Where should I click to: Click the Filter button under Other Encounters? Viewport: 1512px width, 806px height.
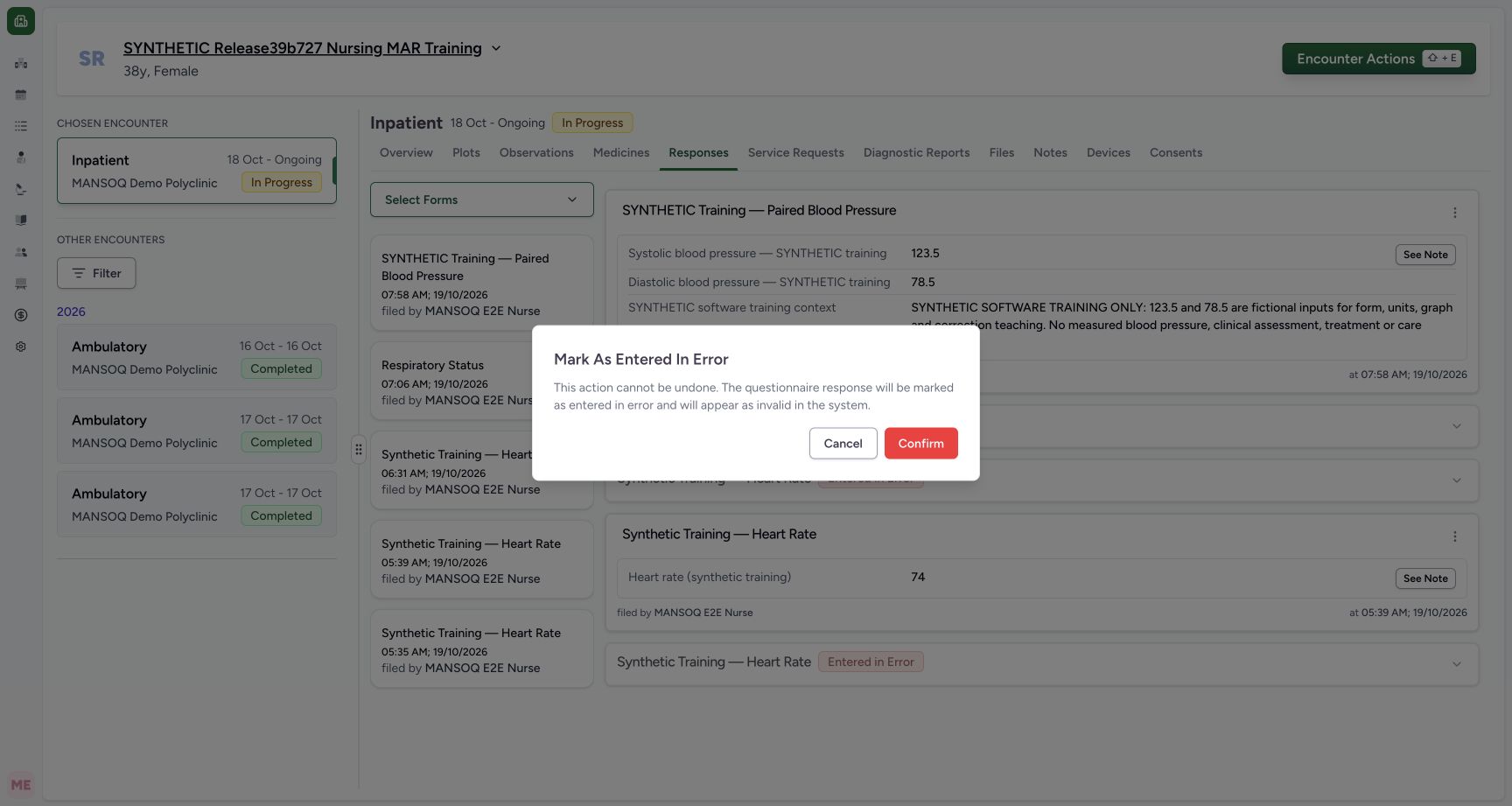click(x=96, y=273)
